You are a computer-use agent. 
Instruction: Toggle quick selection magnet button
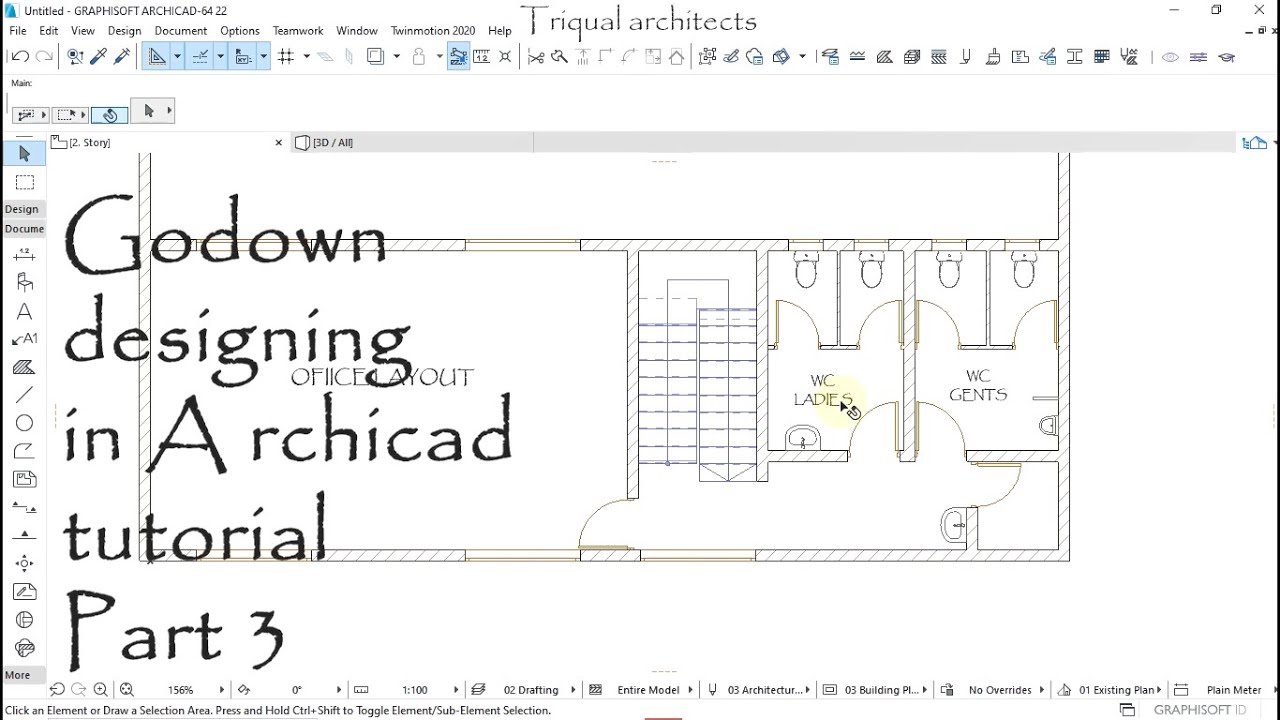click(109, 114)
